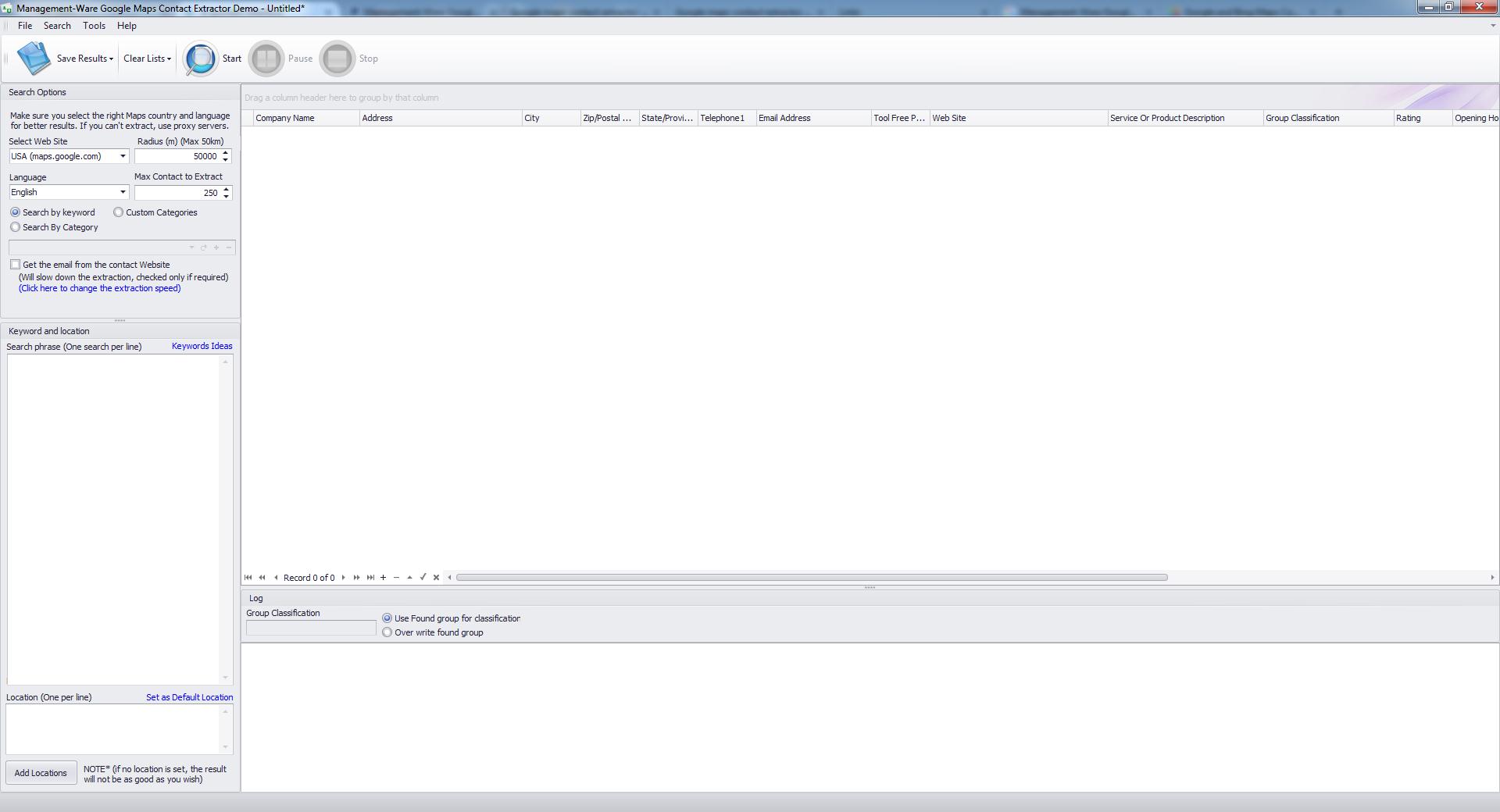Open the Tools menu
The height and width of the screenshot is (812, 1500).
coord(94,26)
